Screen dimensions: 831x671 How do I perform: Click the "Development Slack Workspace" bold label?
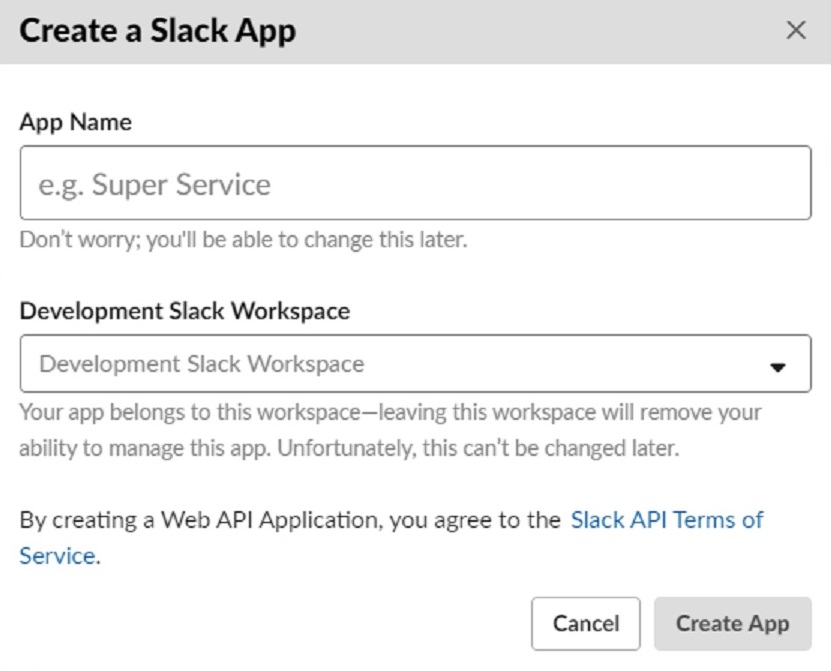click(x=184, y=310)
